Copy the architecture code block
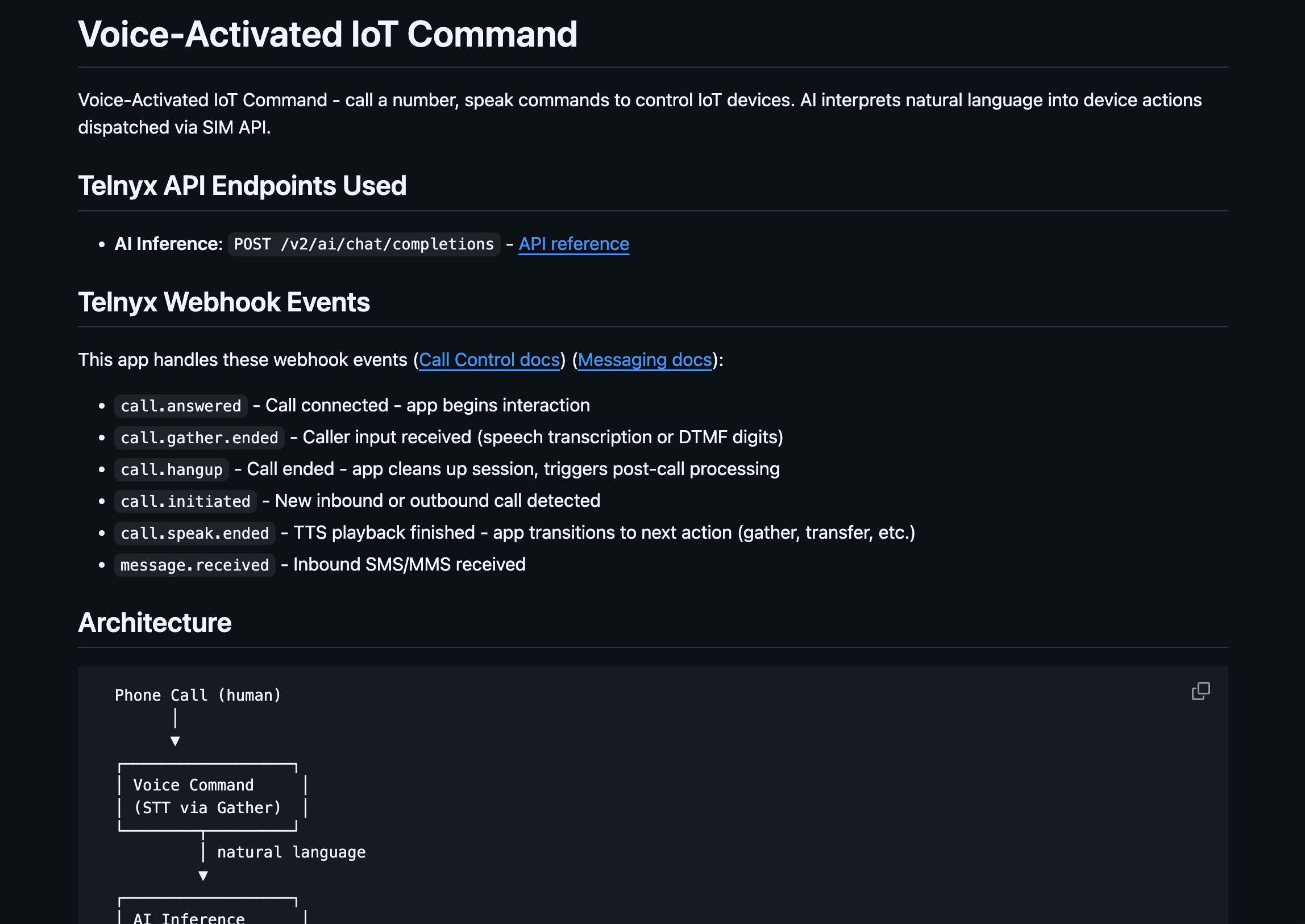Image resolution: width=1305 pixels, height=924 pixels. pyautogui.click(x=1200, y=690)
